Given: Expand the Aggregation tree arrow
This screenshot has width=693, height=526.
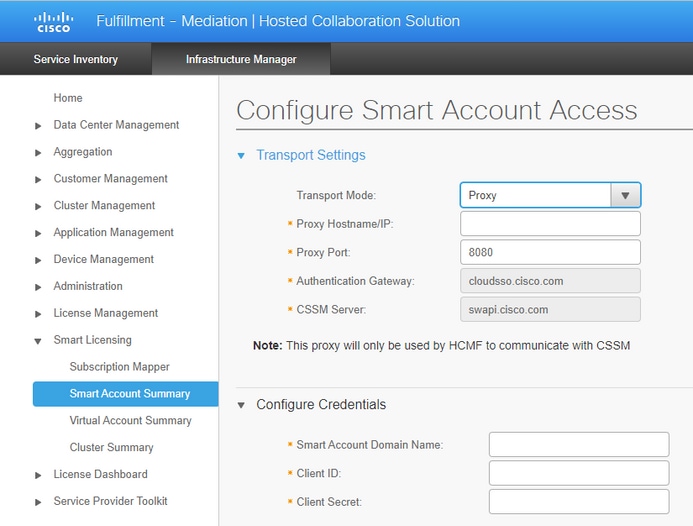Looking at the screenshot, I should 38,153.
